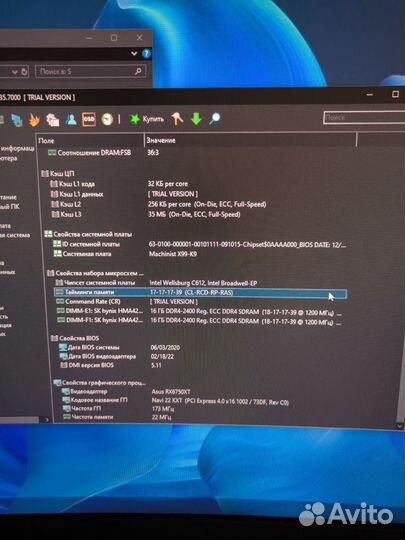Screen dimensions: 405x540
Task: Select 'Чипсет системной платы' row
Action: tap(95, 283)
